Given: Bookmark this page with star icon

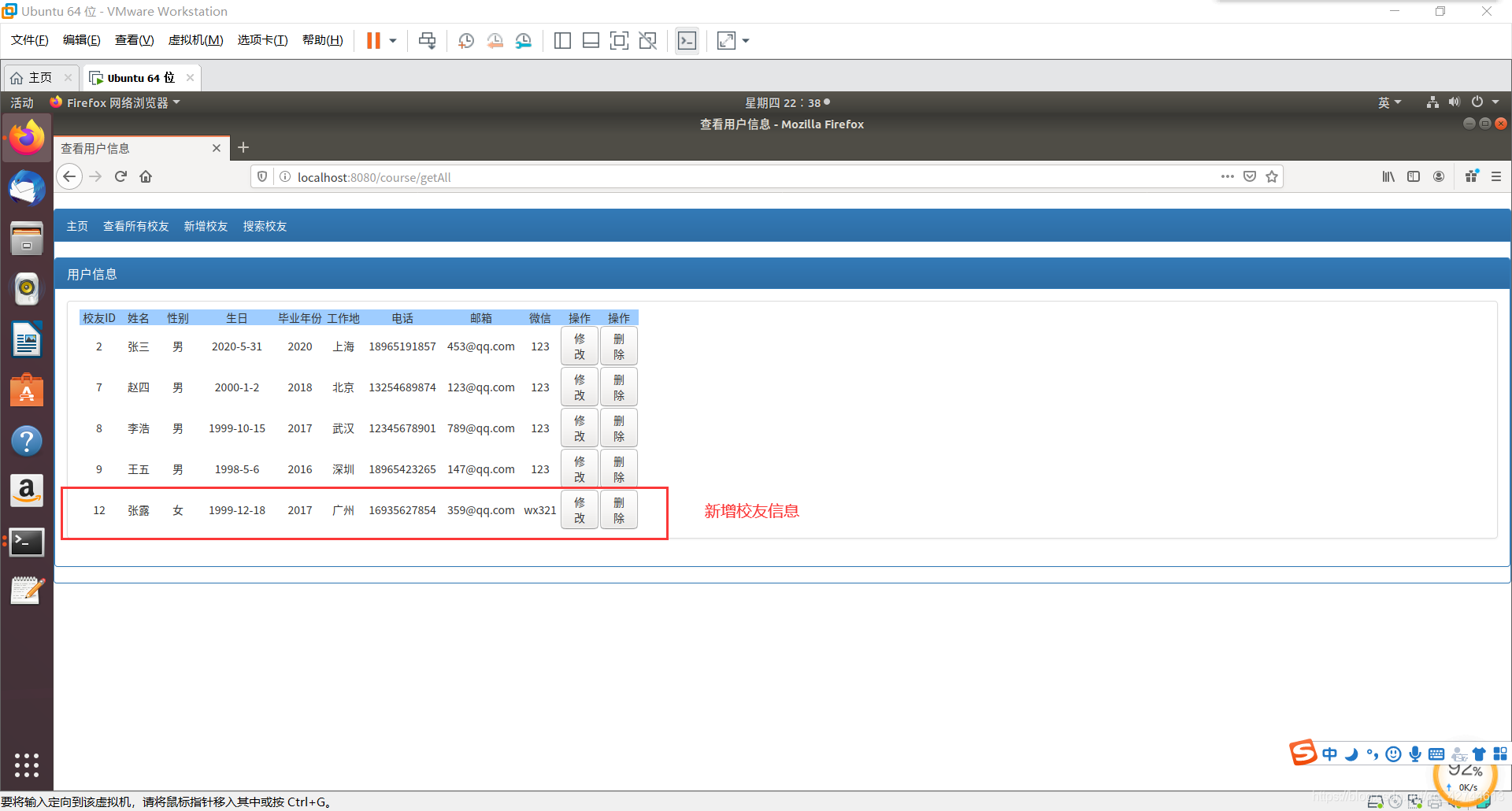Looking at the screenshot, I should click(x=1272, y=176).
